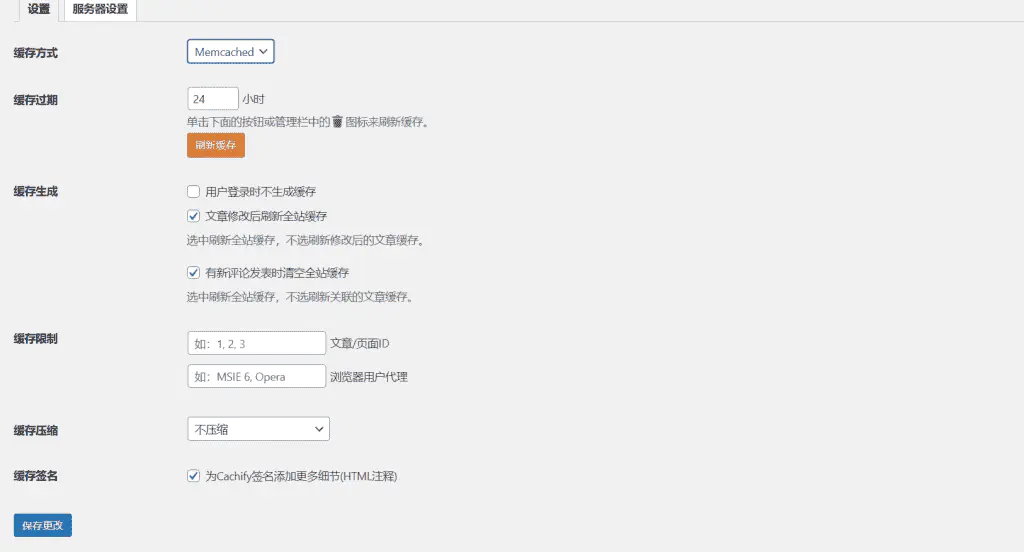This screenshot has height=552, width=1024.
Task: Click the trash icon in the hint text
Action: tap(338, 122)
